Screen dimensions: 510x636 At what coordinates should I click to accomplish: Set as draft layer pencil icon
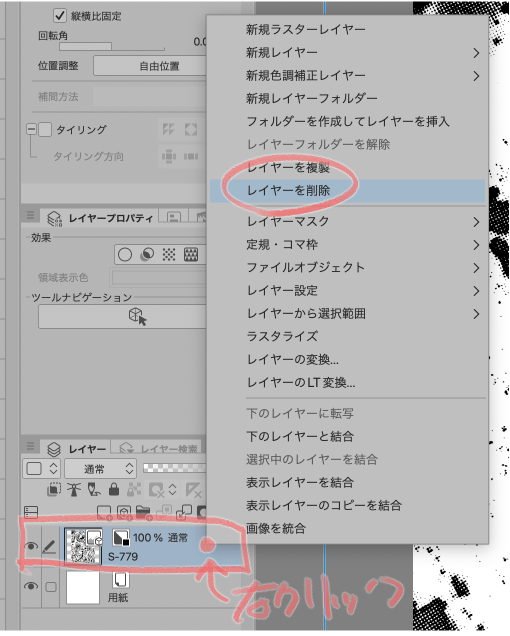(94, 490)
